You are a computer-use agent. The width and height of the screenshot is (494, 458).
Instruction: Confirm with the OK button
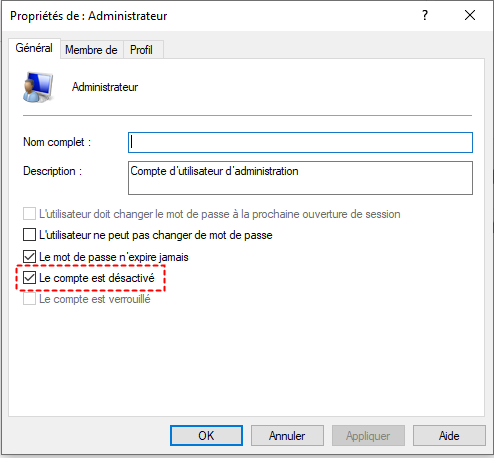[206, 435]
